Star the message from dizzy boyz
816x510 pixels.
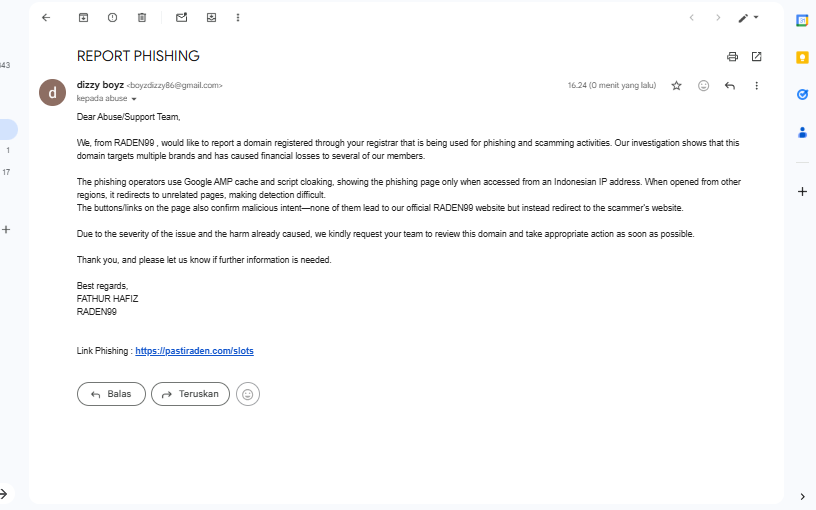tap(676, 86)
